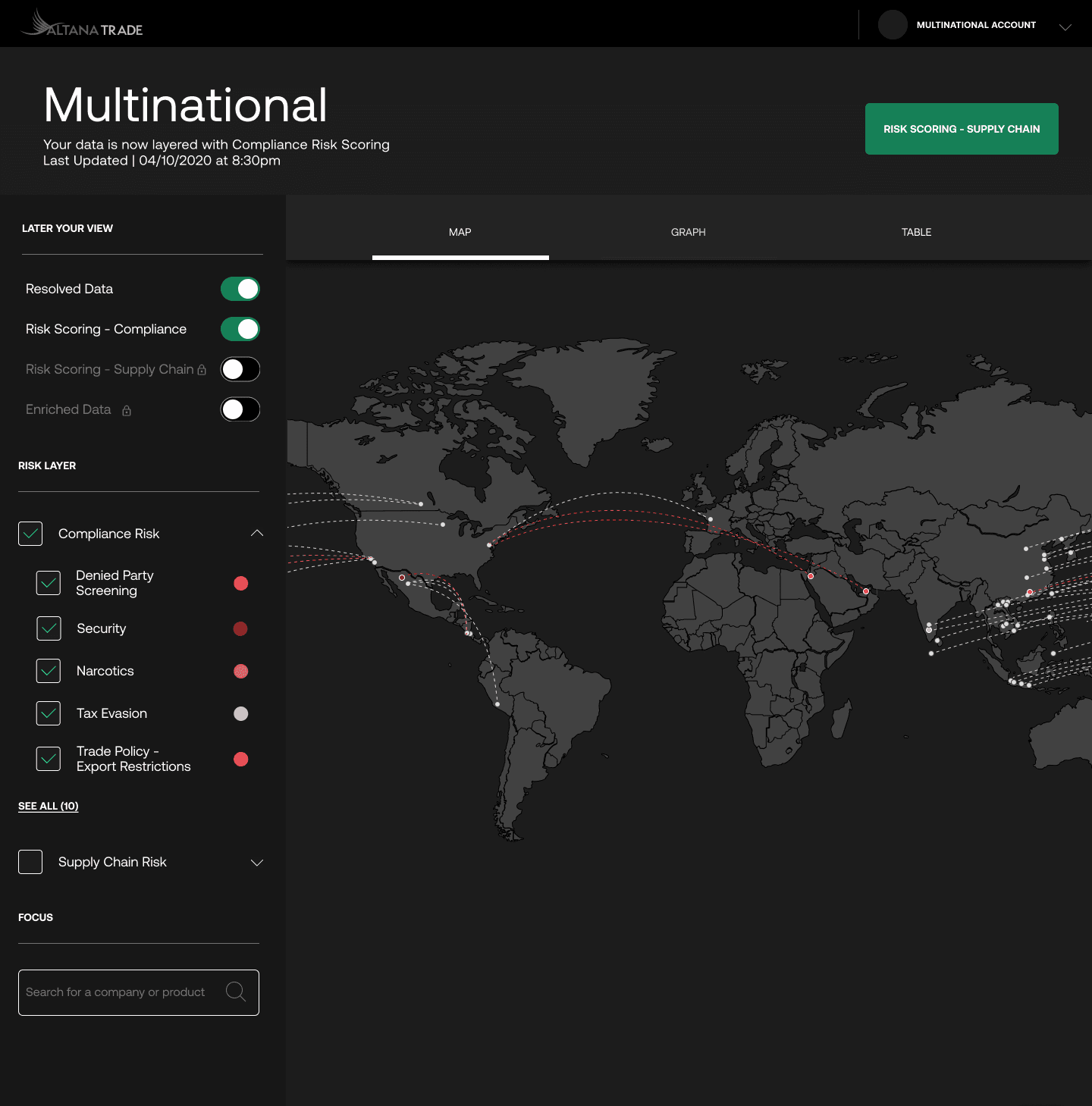This screenshot has height=1106, width=1092.
Task: Toggle off the Resolved Data switch
Action: click(240, 289)
